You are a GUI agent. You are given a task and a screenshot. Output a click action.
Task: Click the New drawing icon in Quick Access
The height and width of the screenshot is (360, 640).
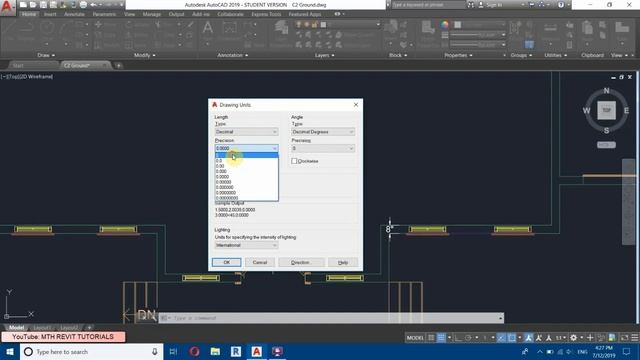pos(23,5)
